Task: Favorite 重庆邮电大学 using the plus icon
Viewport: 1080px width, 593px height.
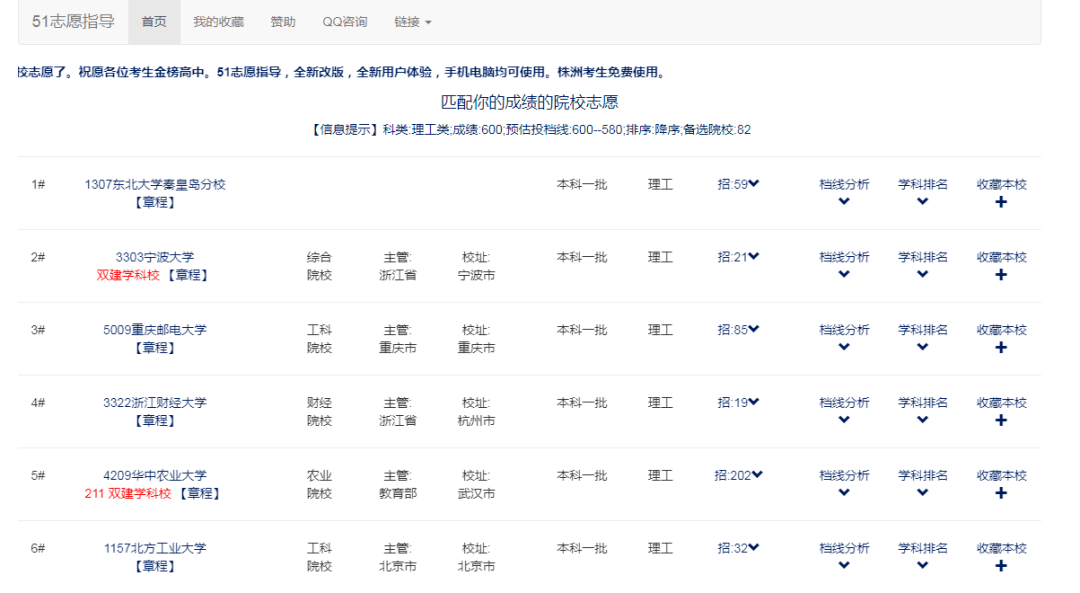Action: coord(1001,348)
